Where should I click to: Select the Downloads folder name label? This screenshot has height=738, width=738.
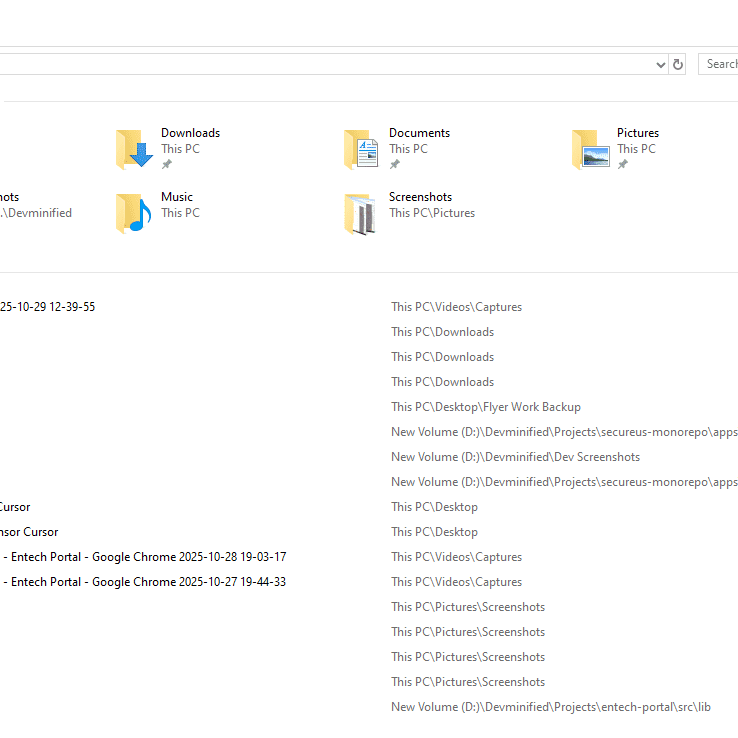click(x=190, y=133)
